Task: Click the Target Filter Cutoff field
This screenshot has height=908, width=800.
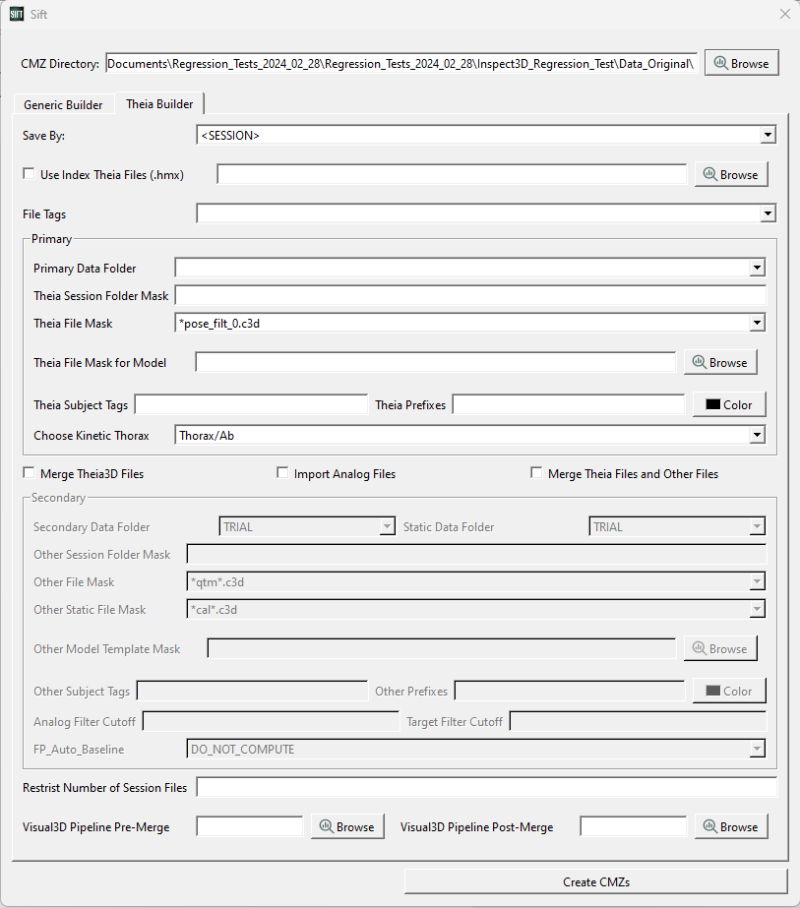Action: [638, 722]
